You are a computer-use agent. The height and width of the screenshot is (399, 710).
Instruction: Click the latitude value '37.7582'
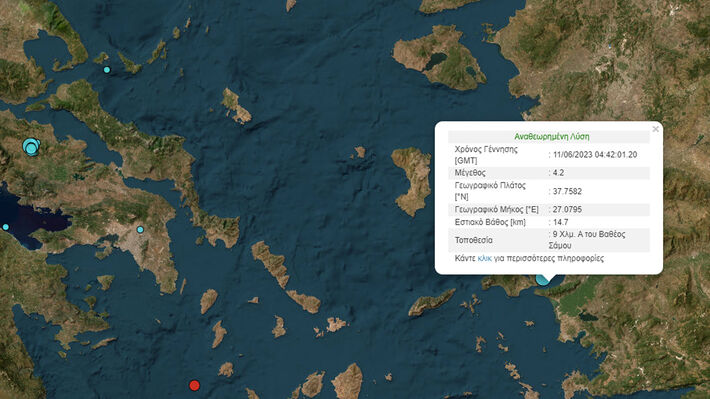tap(567, 191)
